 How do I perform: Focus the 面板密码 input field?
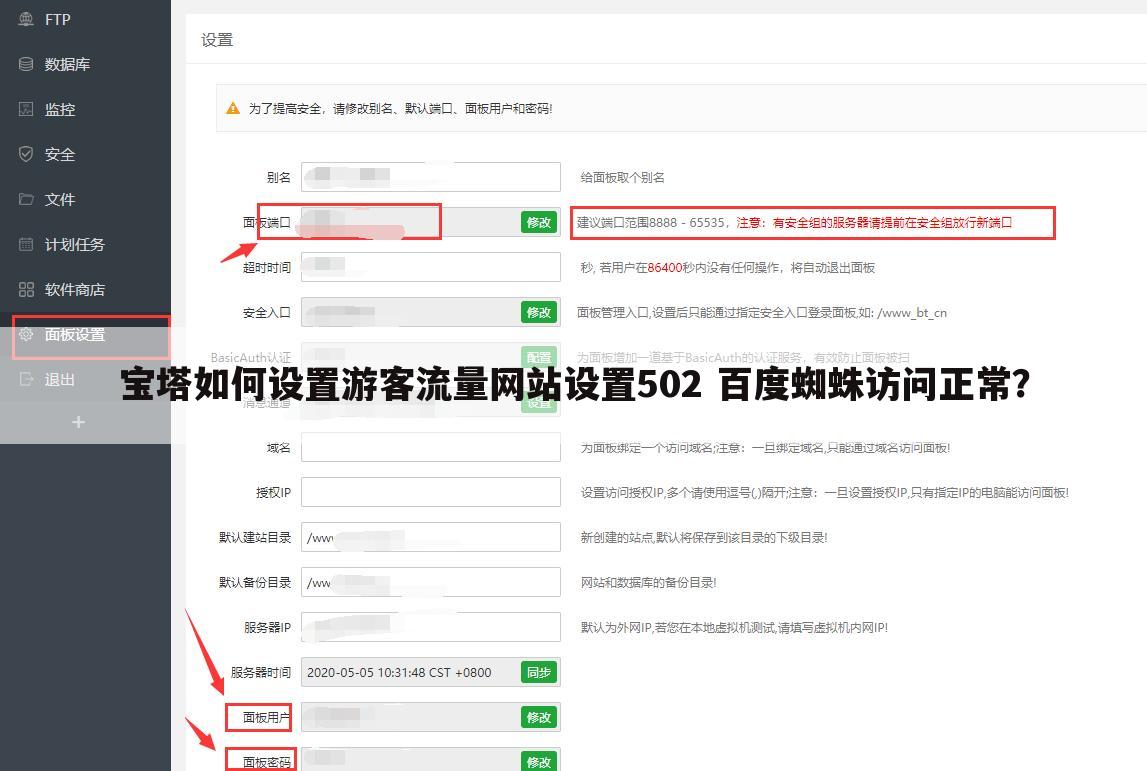431,760
